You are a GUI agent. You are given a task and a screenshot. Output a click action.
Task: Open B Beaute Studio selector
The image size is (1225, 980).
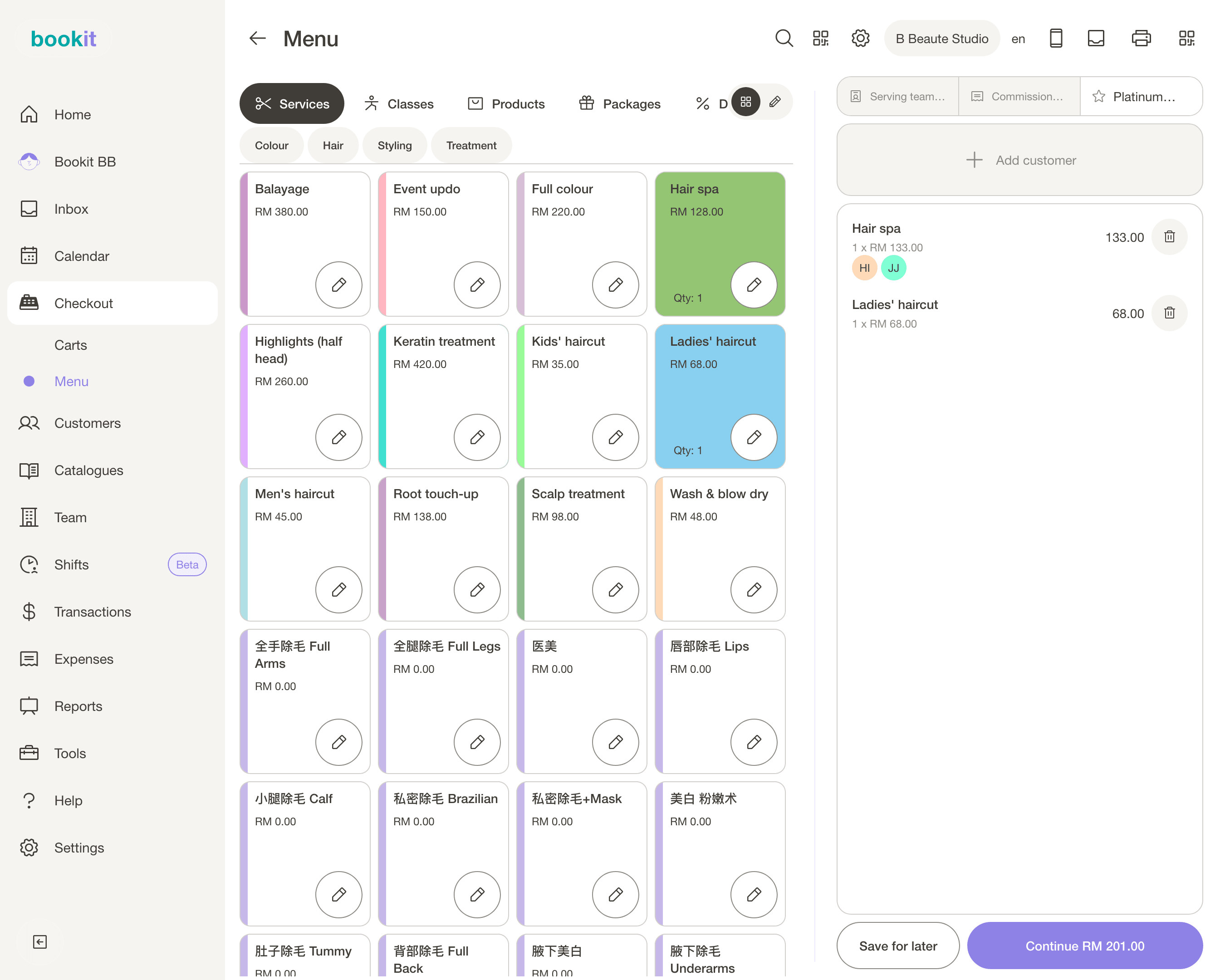pyautogui.click(x=941, y=39)
